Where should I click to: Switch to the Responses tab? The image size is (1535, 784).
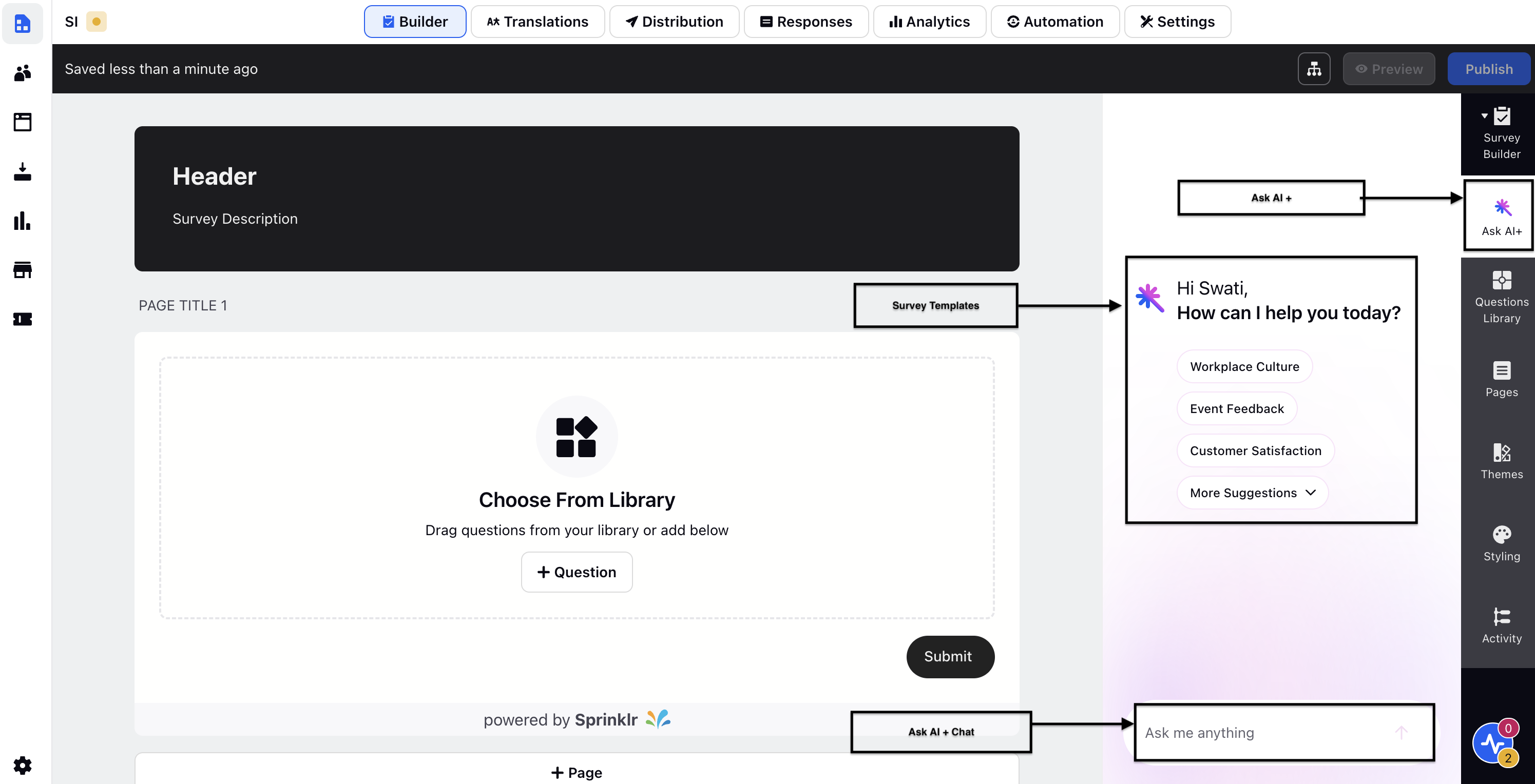click(805, 22)
